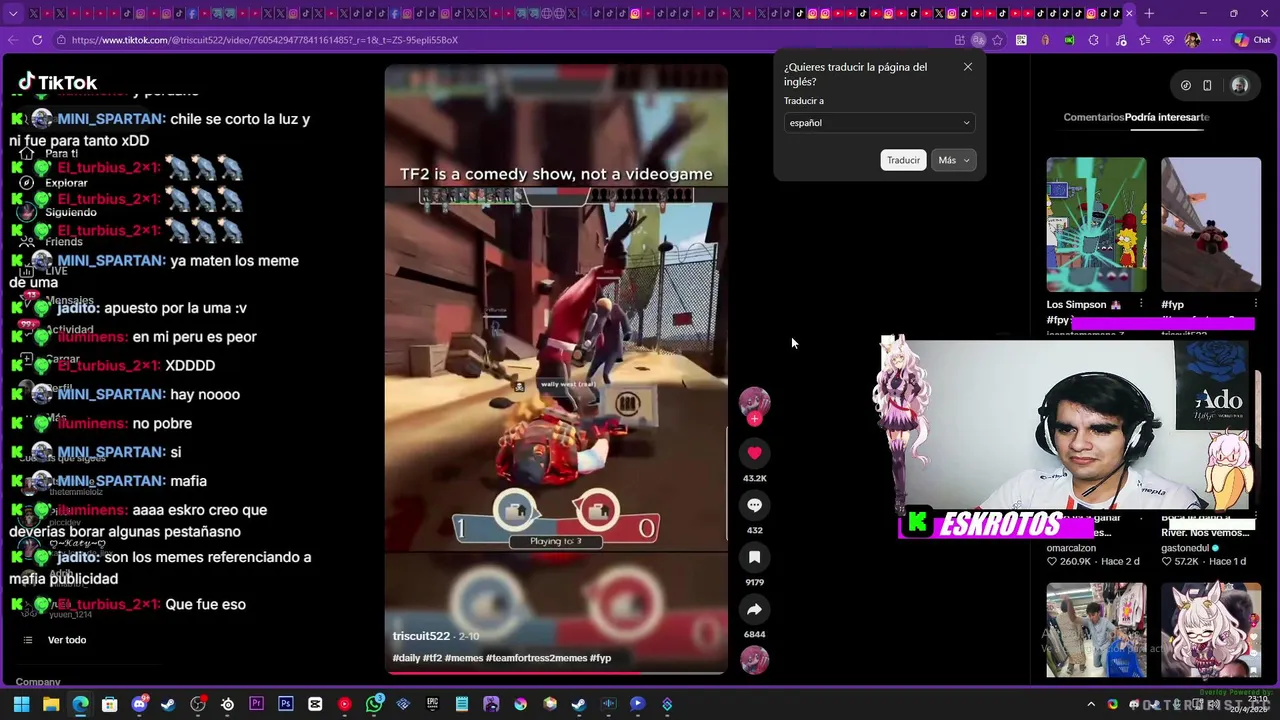The height and width of the screenshot is (720, 1280).
Task: Close the translate page popup
Action: tap(967, 67)
